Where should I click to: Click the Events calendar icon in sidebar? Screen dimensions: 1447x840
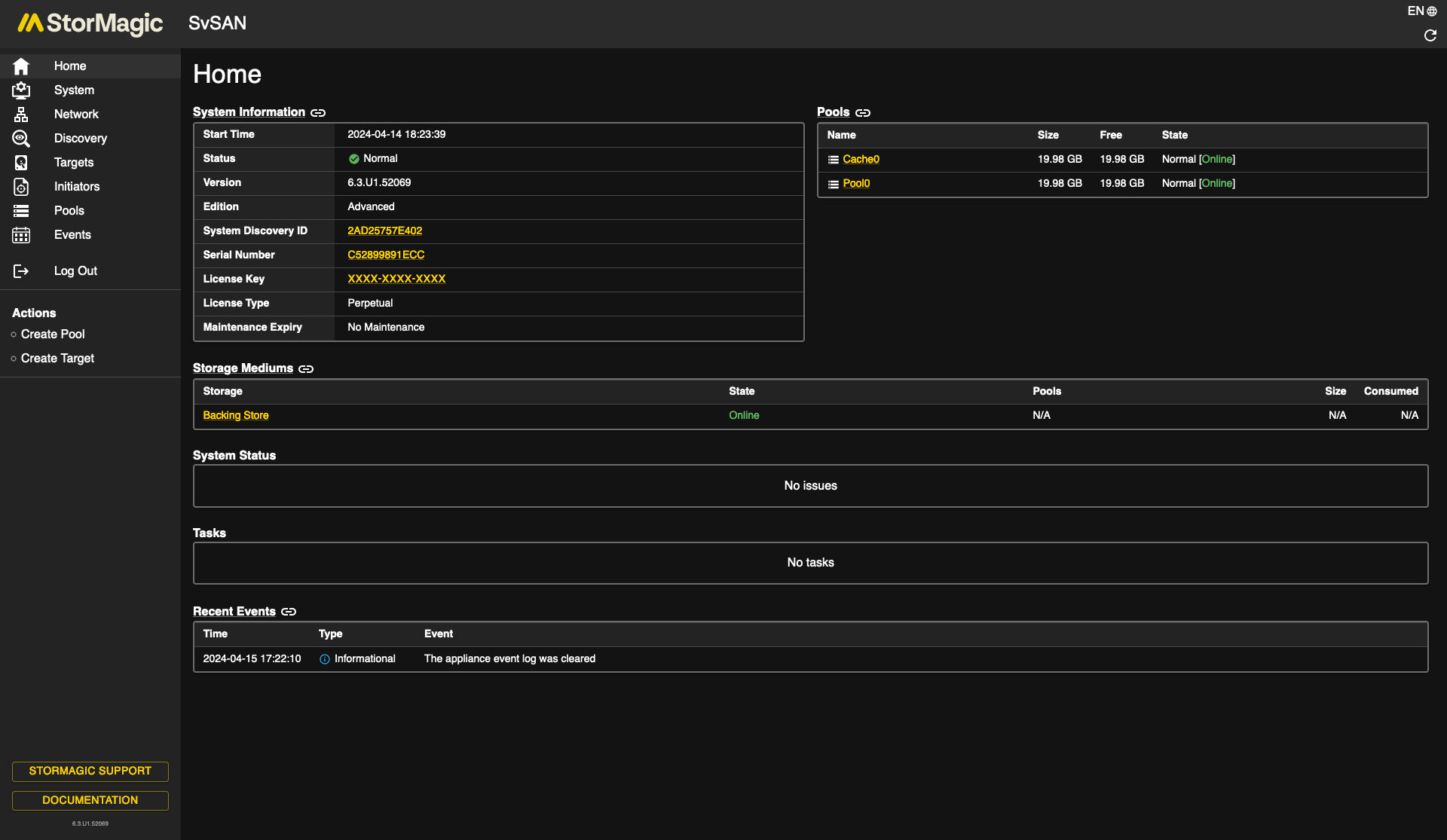tap(21, 235)
